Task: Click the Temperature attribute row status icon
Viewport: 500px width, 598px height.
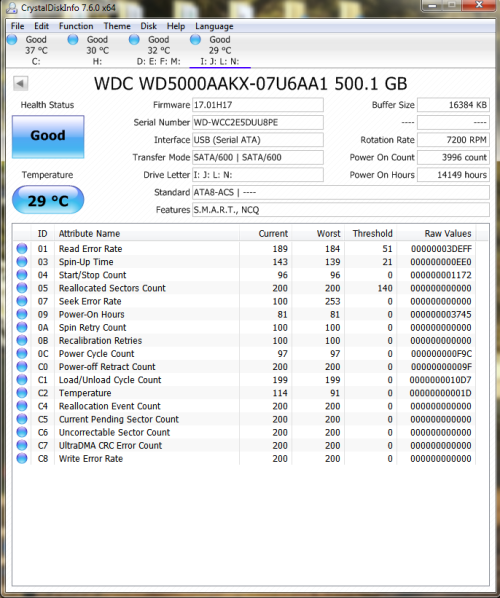Action: (x=22, y=393)
